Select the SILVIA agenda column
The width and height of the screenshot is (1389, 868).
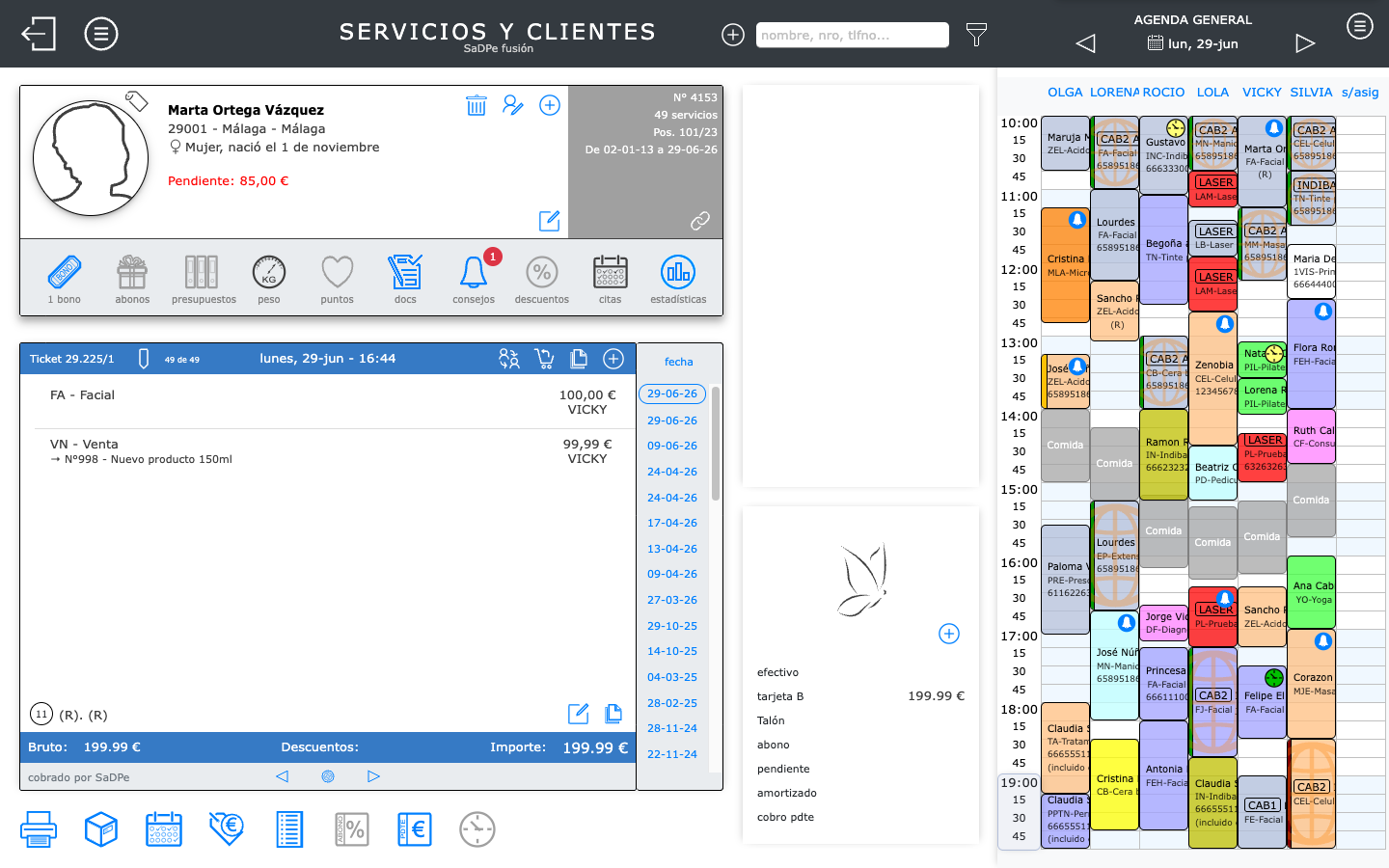click(x=1311, y=93)
